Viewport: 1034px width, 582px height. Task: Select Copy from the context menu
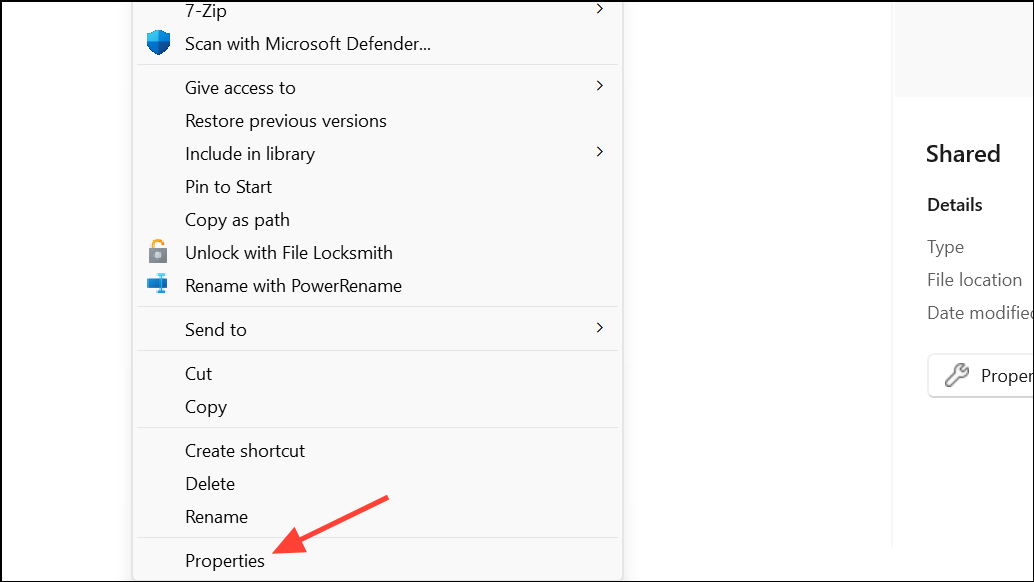point(205,406)
